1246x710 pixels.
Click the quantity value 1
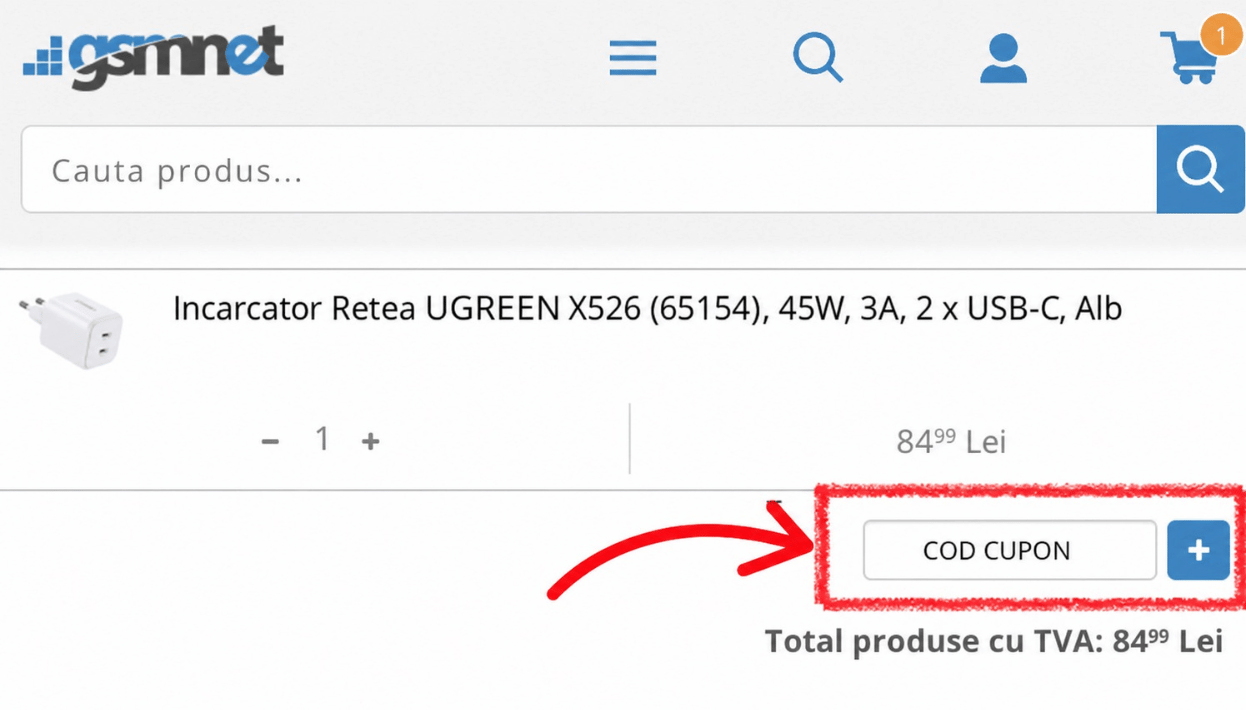click(x=322, y=439)
